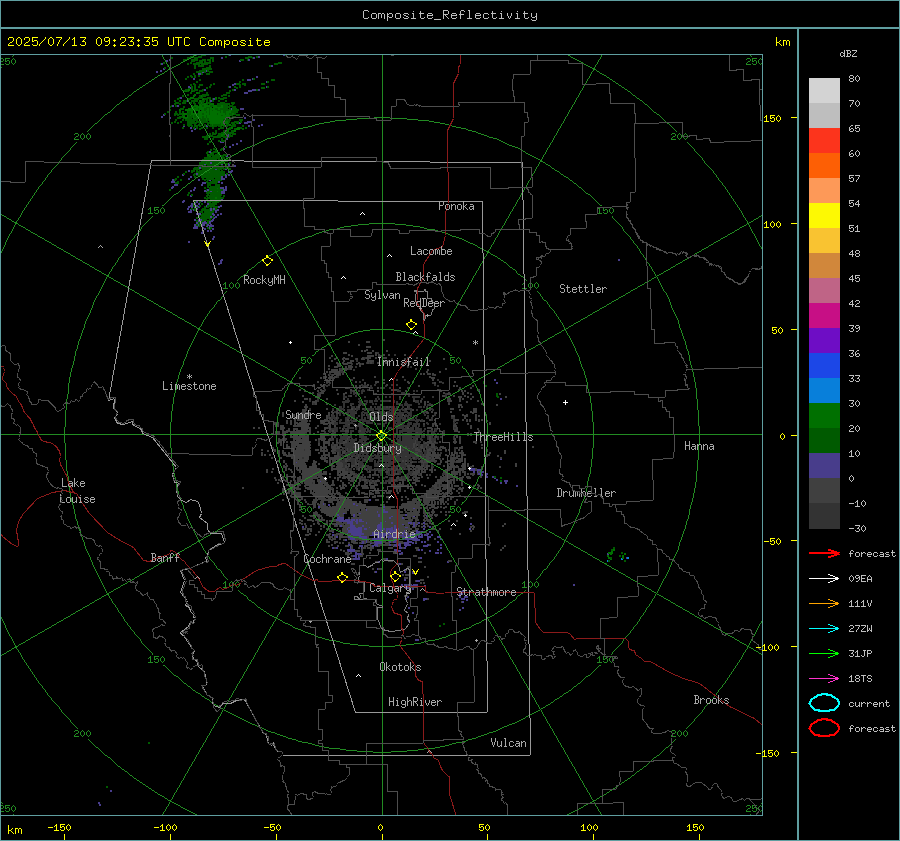The height and width of the screenshot is (841, 900).
Task: Click the white plus marker west of Hanna
Action: [x=565, y=402]
